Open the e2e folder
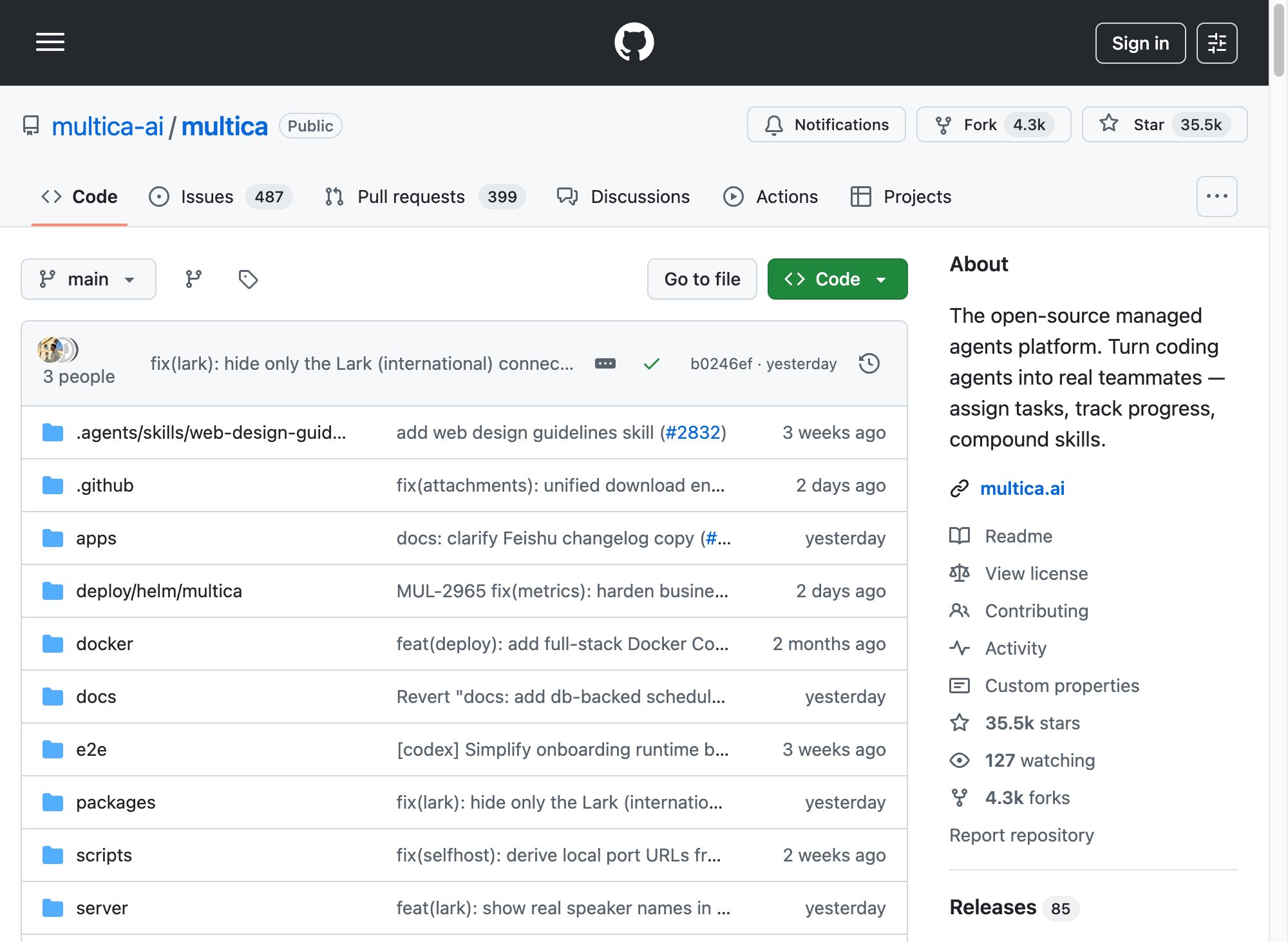 (91, 749)
